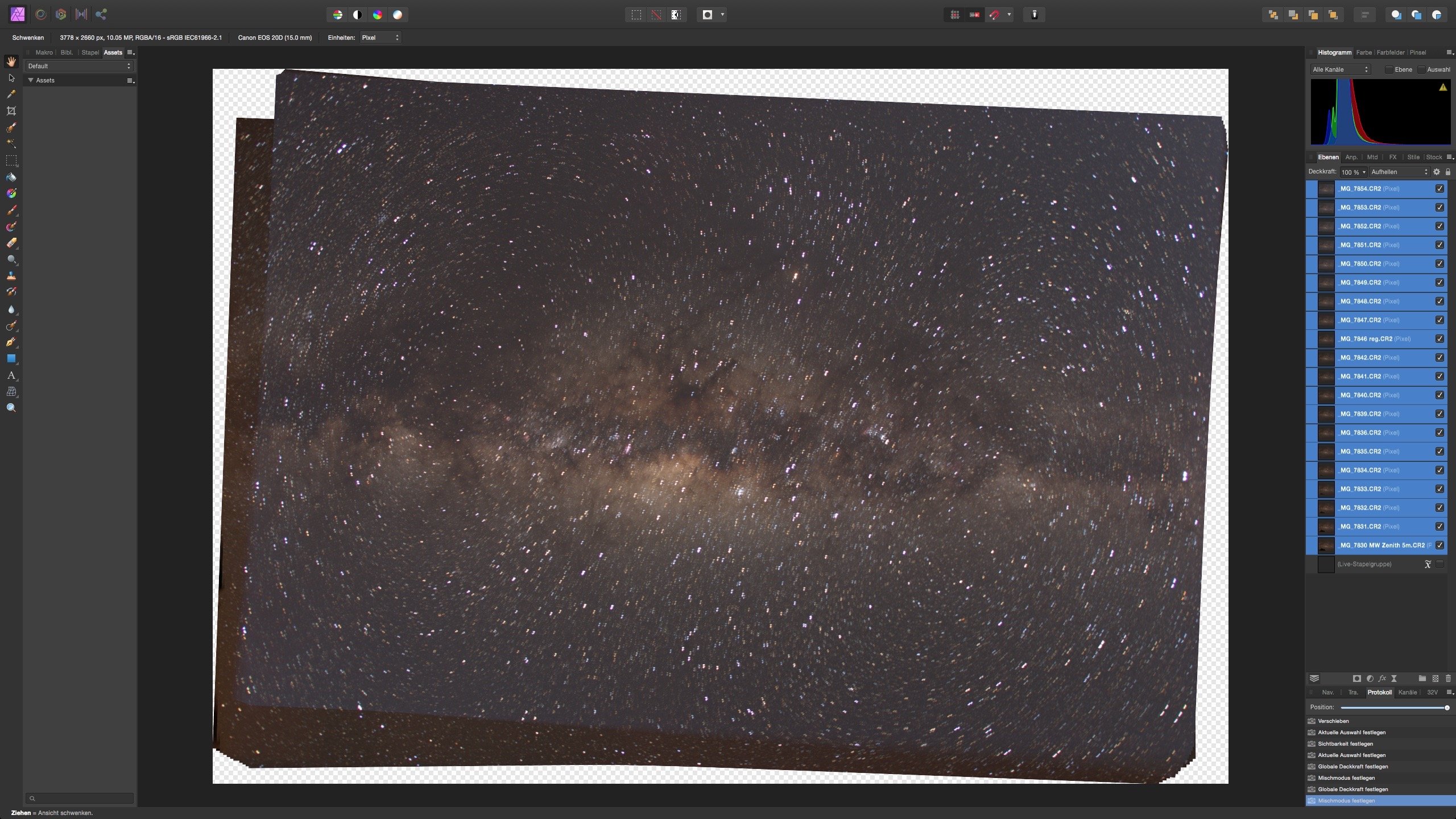Open the Alle Kanäle channel dropdown
The image size is (1456, 819).
1340,69
